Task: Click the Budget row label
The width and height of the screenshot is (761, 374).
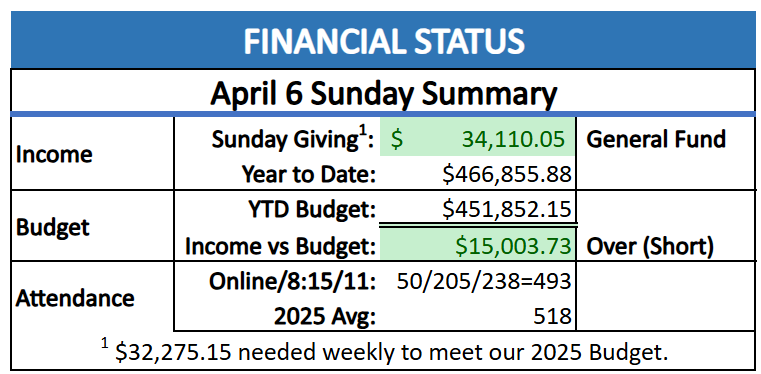Action: click(x=52, y=227)
